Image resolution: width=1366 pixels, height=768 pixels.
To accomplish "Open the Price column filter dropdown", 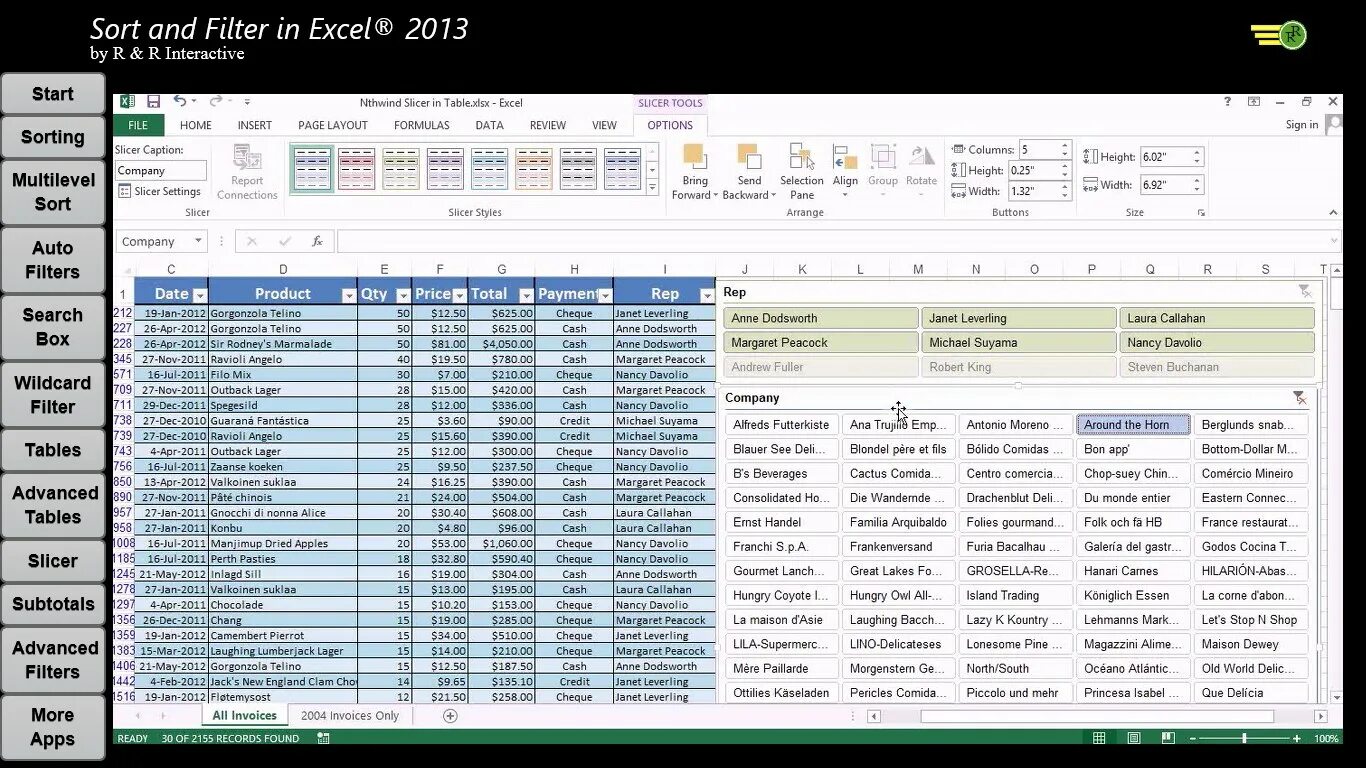I will point(460,295).
